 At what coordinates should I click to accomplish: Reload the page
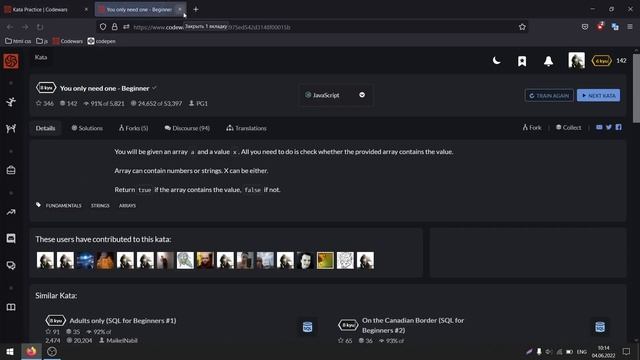40,27
